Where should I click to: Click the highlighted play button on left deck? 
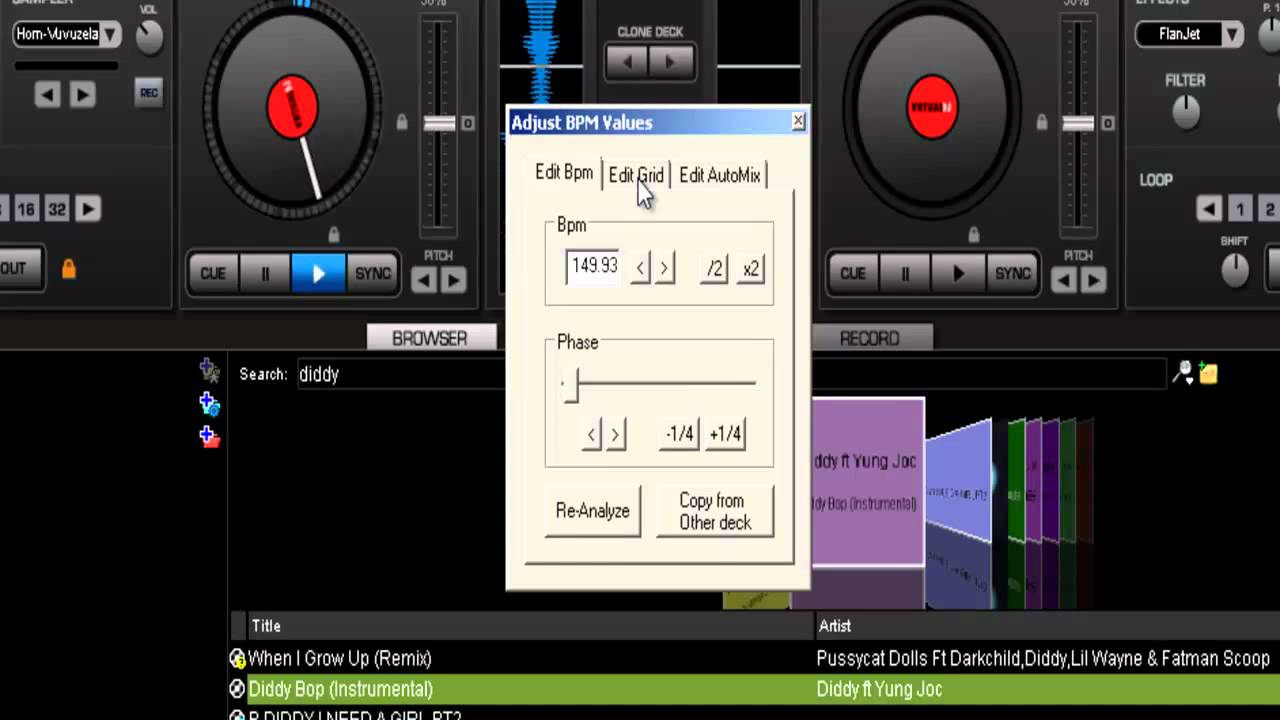318,273
